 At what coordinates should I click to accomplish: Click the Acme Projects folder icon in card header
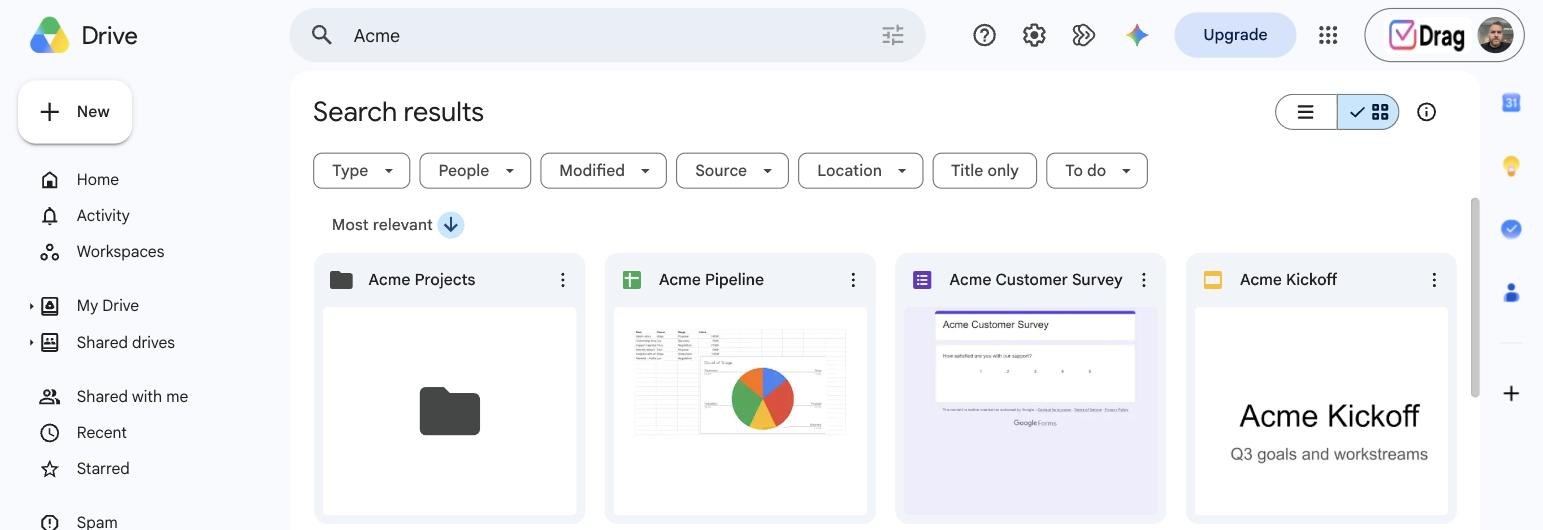[x=342, y=280]
